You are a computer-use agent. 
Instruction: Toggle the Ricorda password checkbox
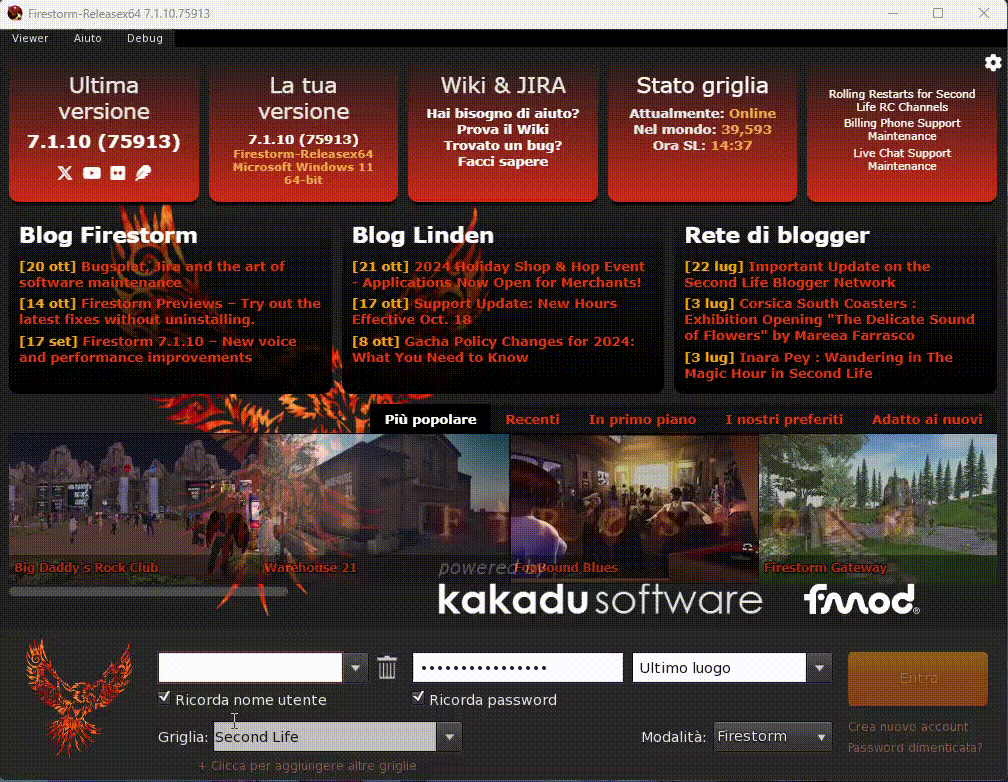pos(419,697)
